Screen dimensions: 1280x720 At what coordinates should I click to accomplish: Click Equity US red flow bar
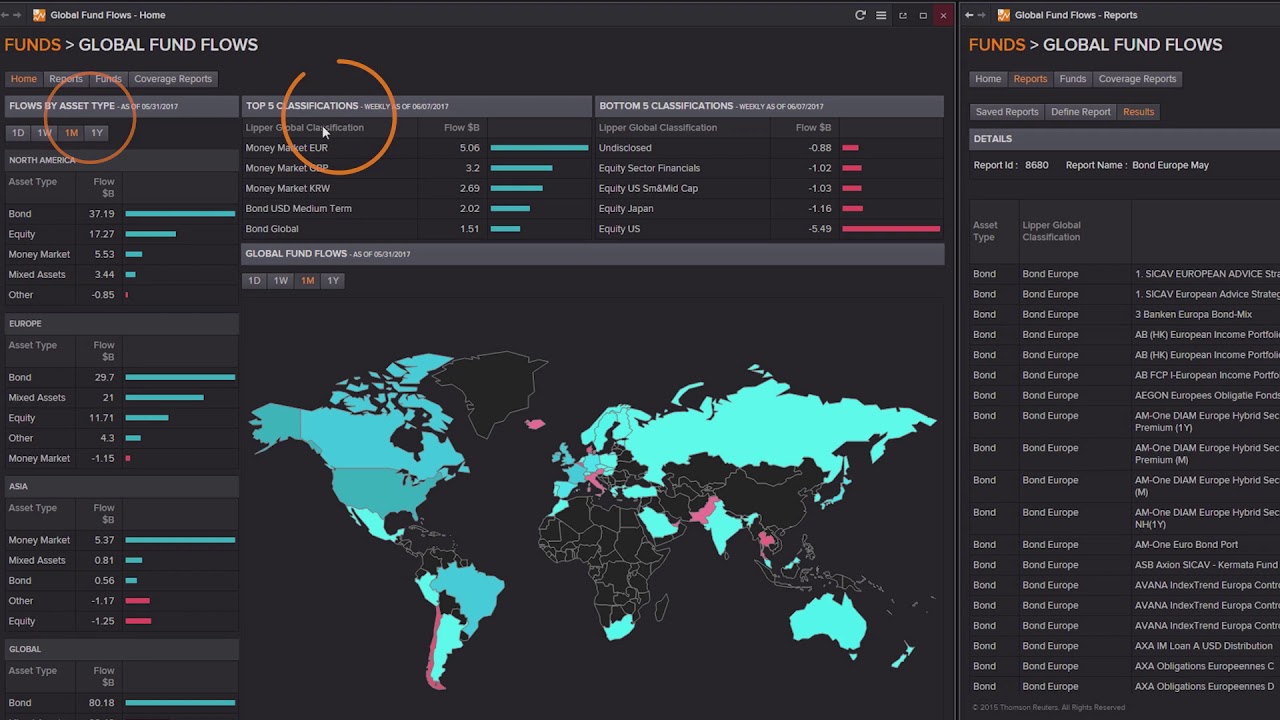pos(891,229)
